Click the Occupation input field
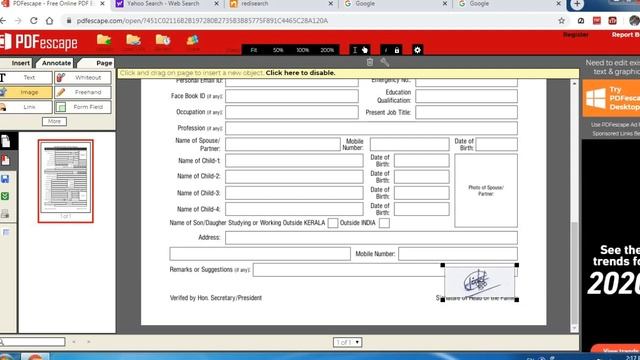640x360 pixels. pos(292,112)
